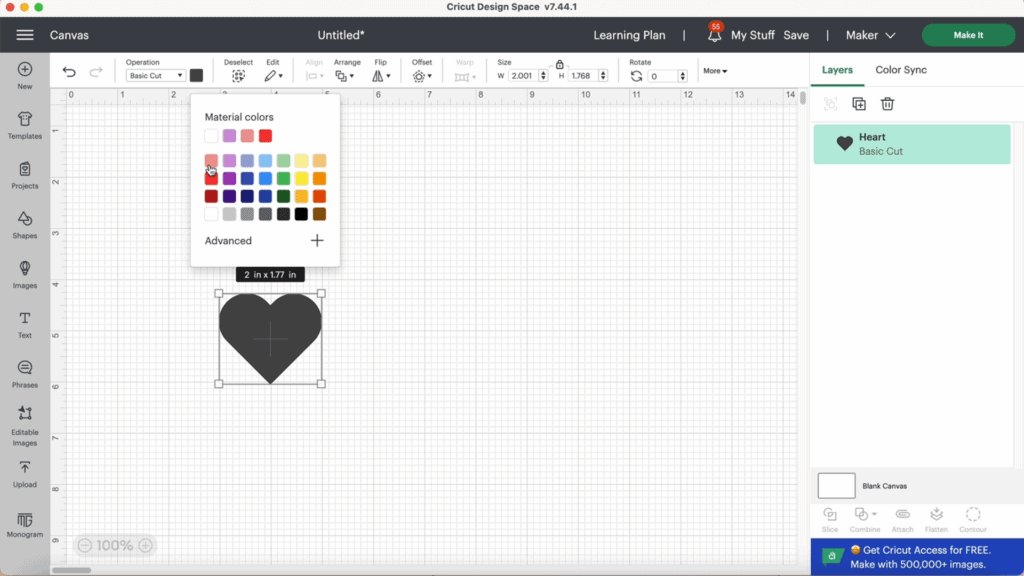Switch to the Layers tab
This screenshot has height=576, width=1024.
[837, 70]
